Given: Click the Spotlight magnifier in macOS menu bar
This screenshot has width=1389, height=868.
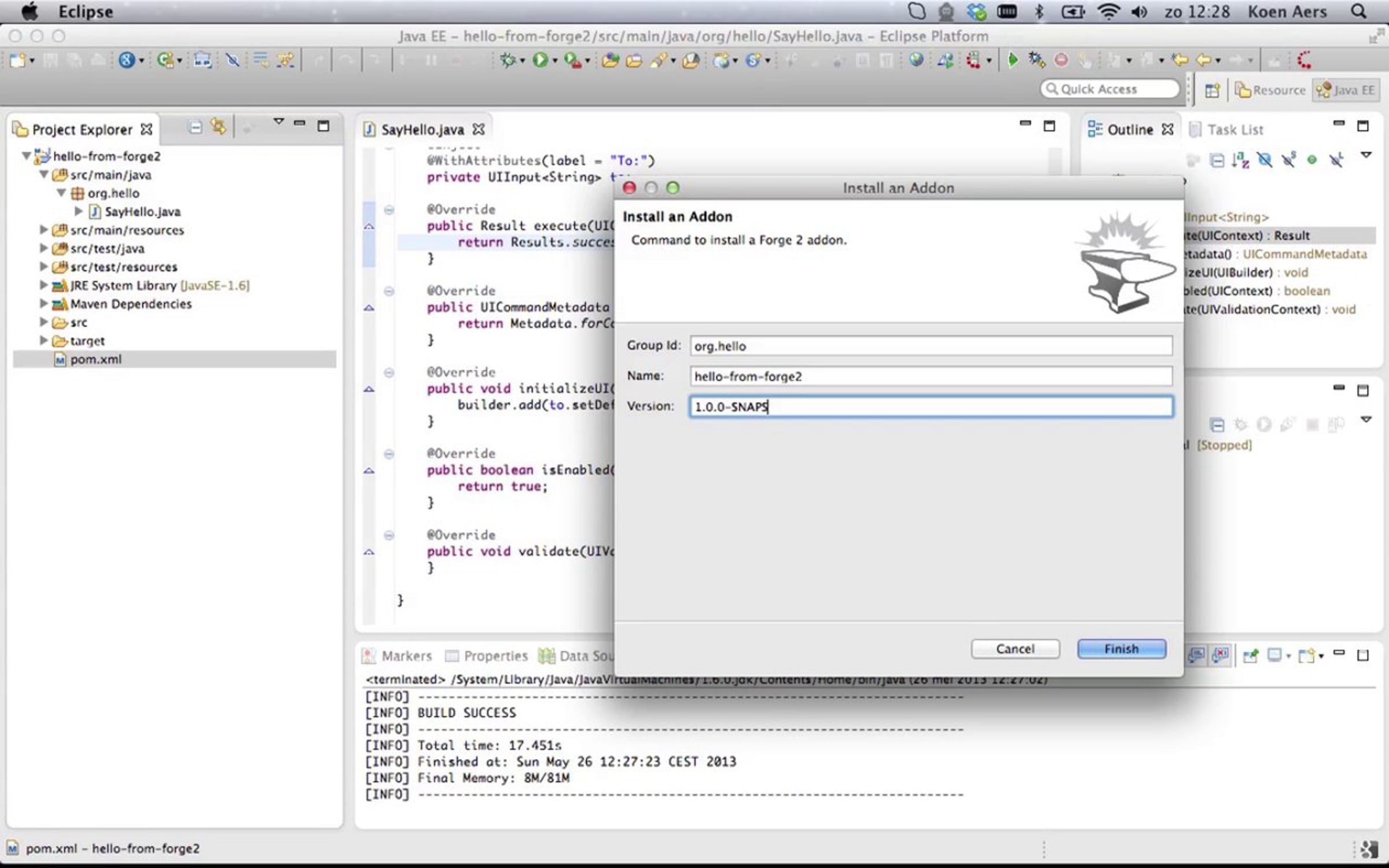Looking at the screenshot, I should point(1358,12).
